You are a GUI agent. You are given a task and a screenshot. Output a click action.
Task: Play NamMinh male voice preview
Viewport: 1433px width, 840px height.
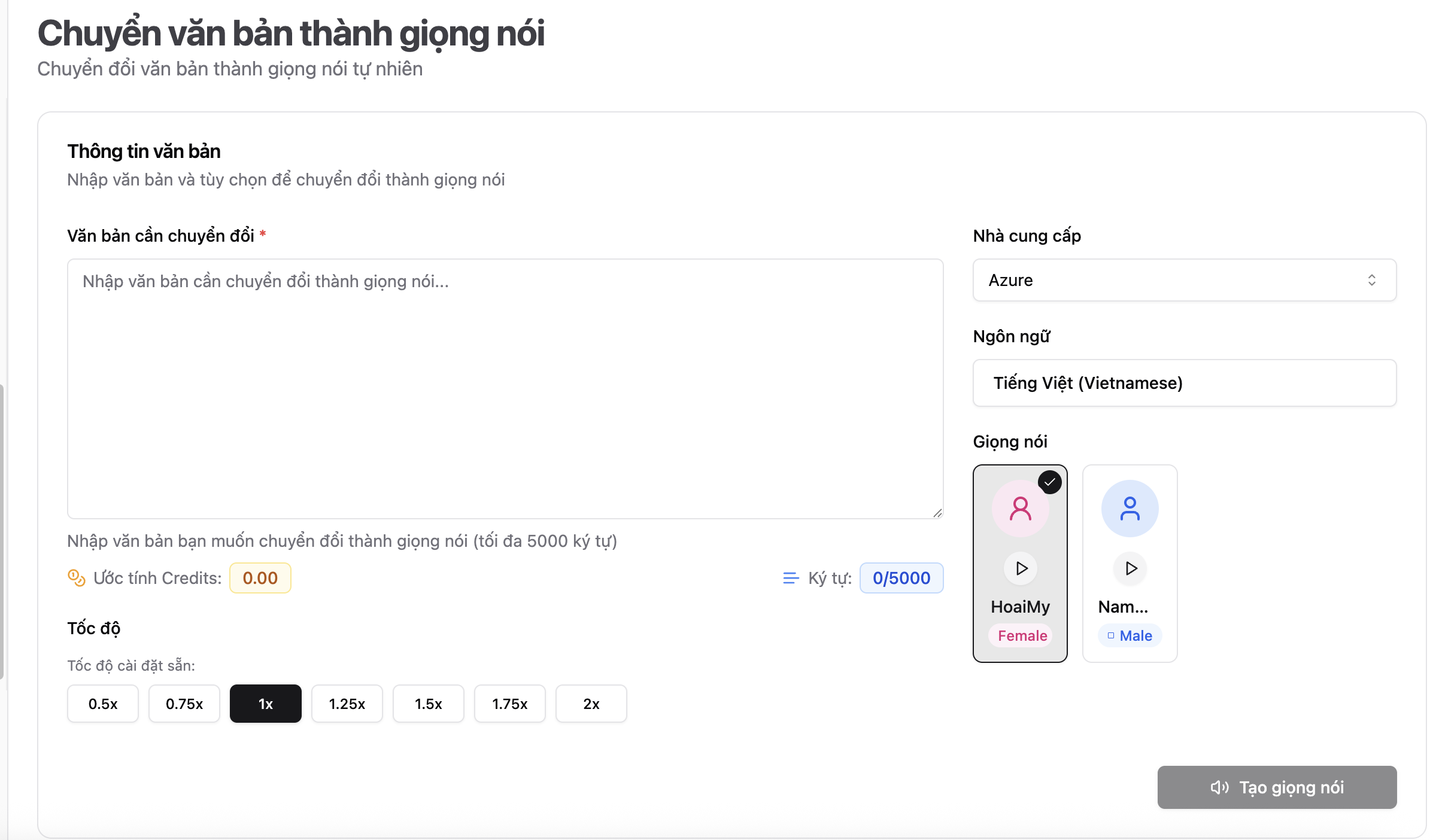click(1130, 568)
